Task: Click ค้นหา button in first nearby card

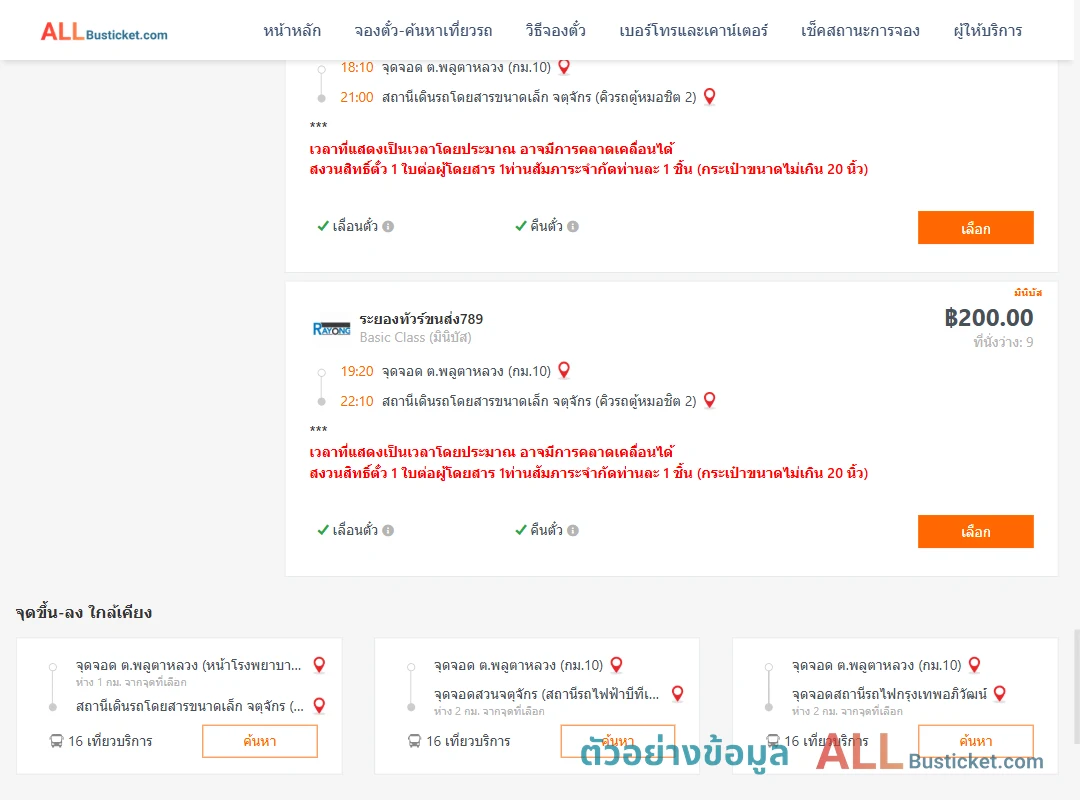Action: click(x=260, y=741)
